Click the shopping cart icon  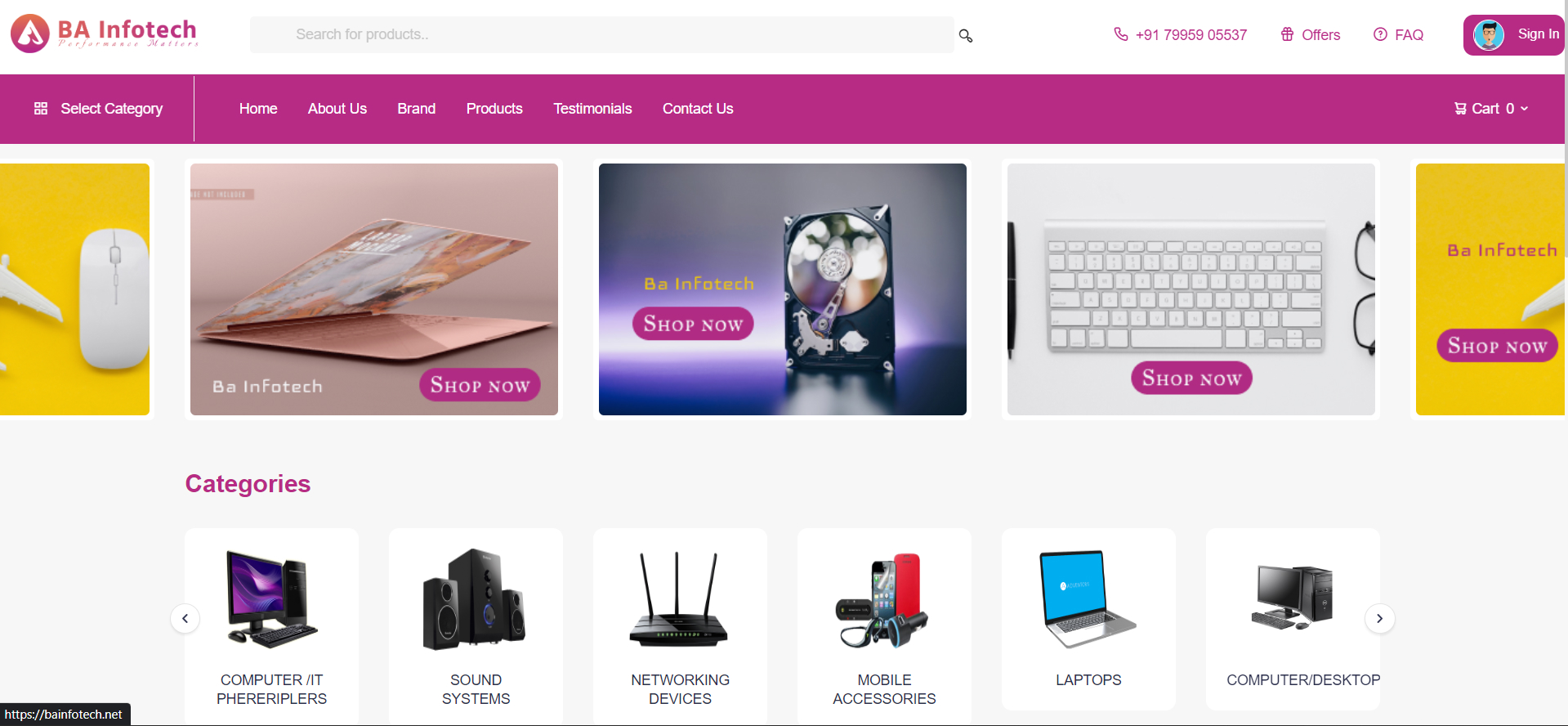coord(1460,109)
